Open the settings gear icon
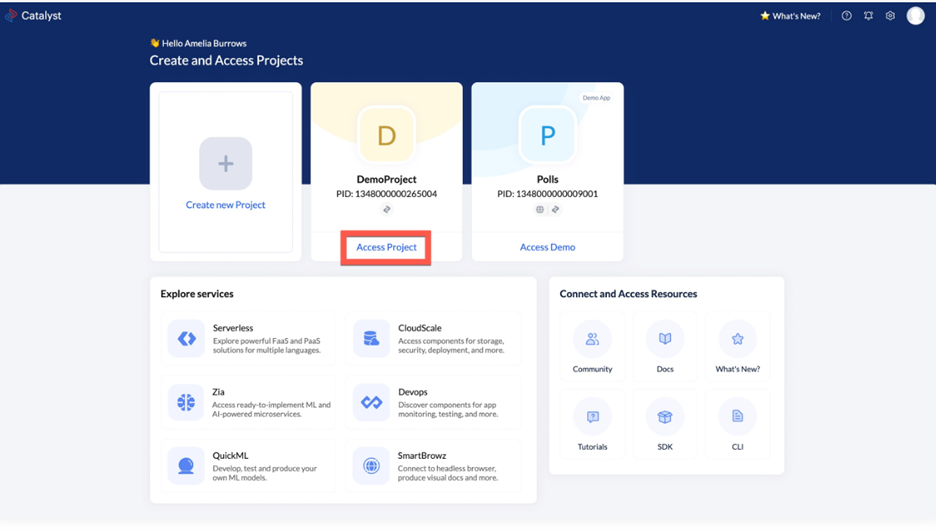 click(890, 16)
